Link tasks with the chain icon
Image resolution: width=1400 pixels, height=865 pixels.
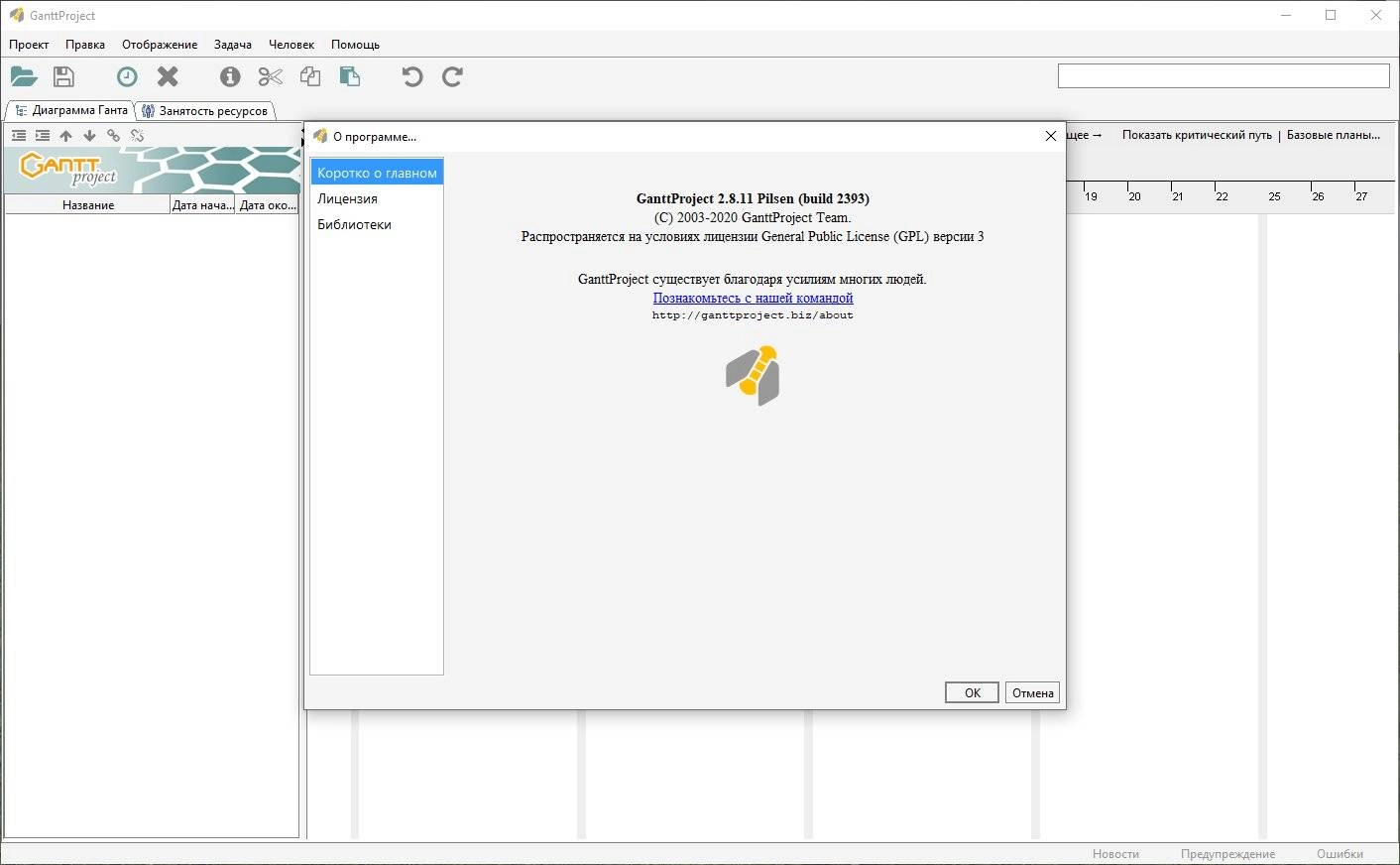[x=113, y=135]
